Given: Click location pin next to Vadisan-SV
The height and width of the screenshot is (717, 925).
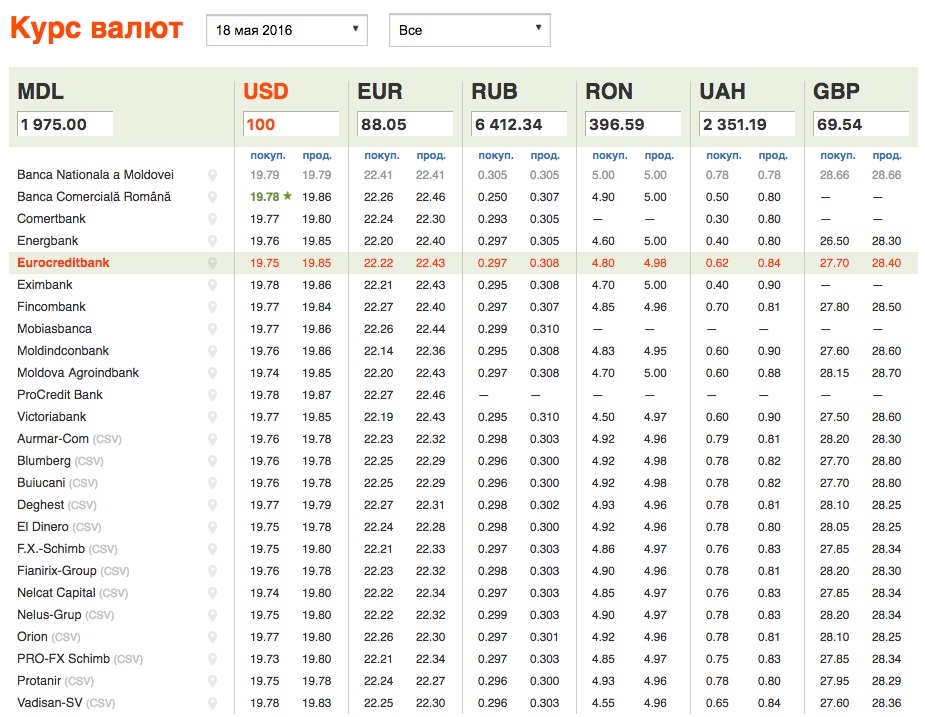Looking at the screenshot, I should click(x=212, y=703).
